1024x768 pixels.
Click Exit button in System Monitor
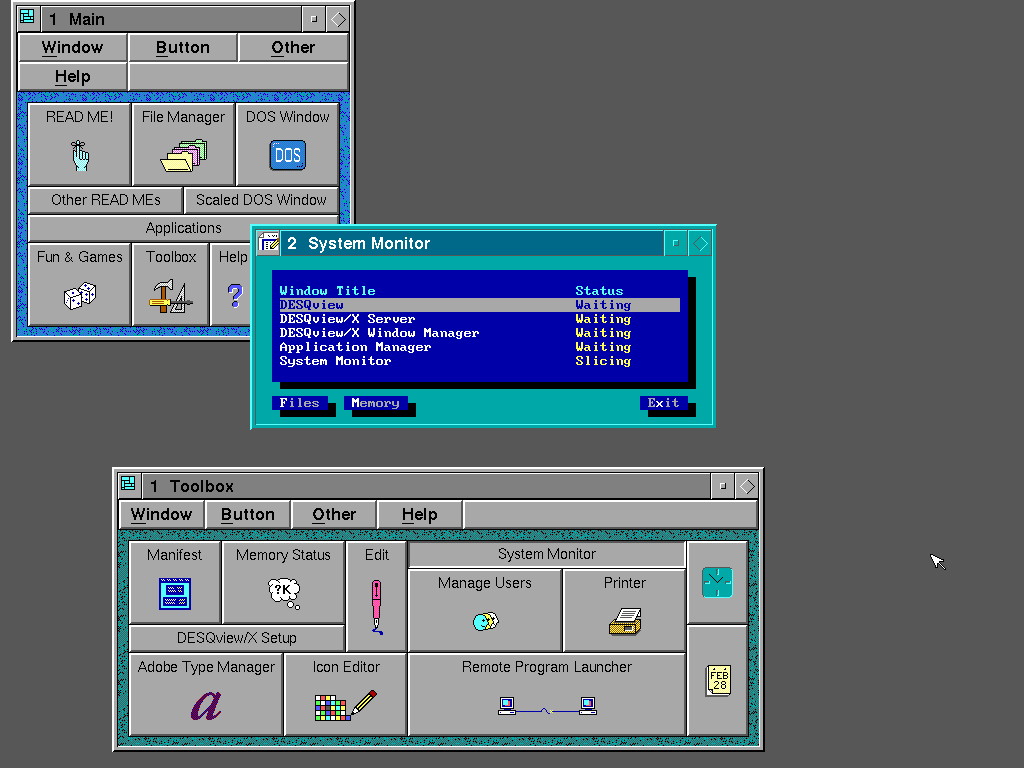[664, 403]
